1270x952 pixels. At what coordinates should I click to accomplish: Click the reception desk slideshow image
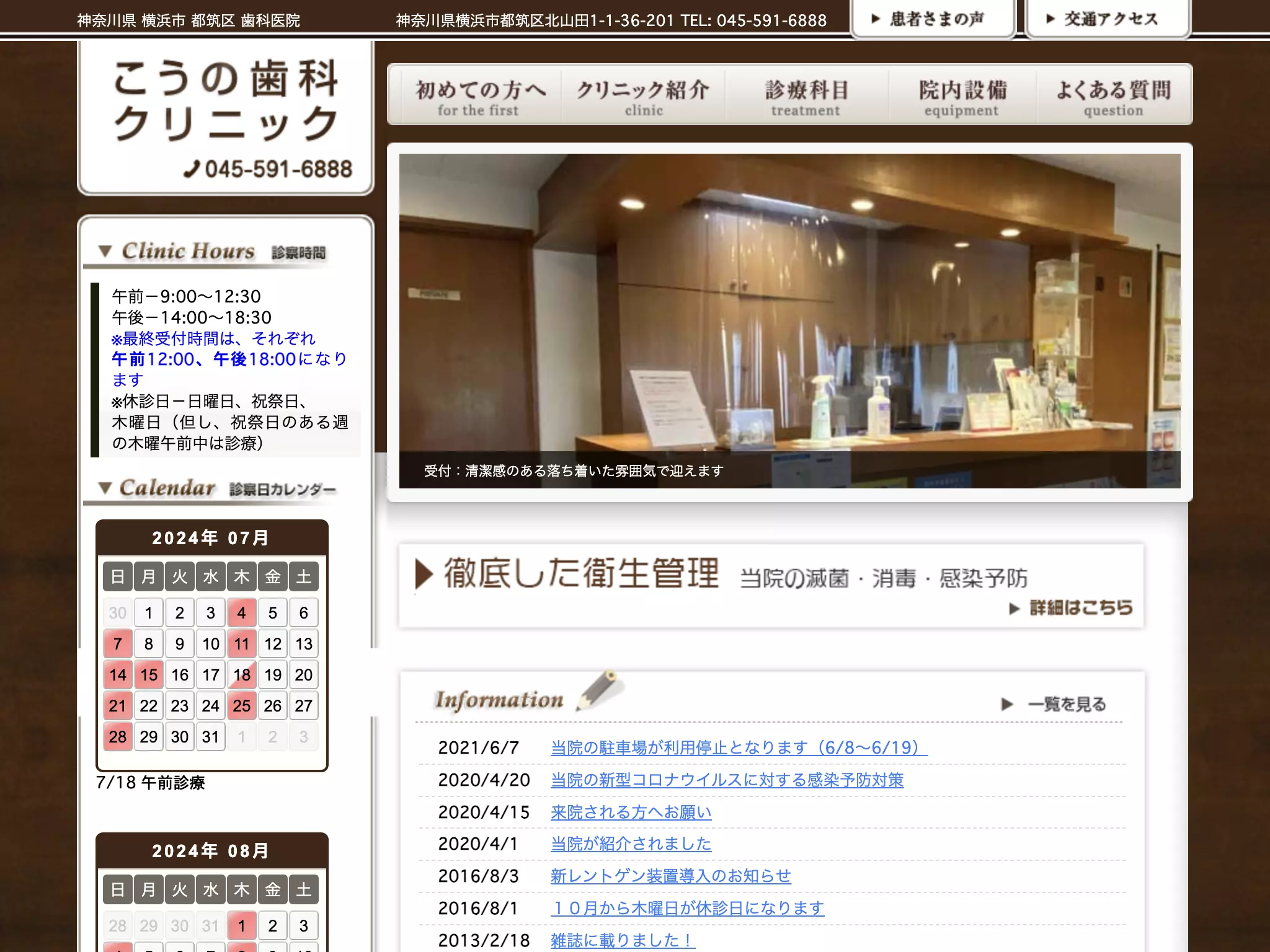tap(789, 320)
